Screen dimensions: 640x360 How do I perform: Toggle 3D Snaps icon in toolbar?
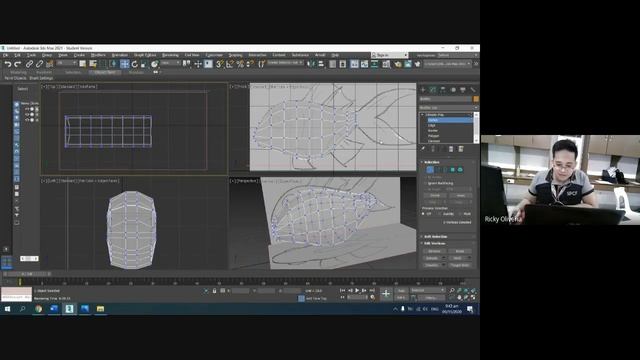coord(220,64)
